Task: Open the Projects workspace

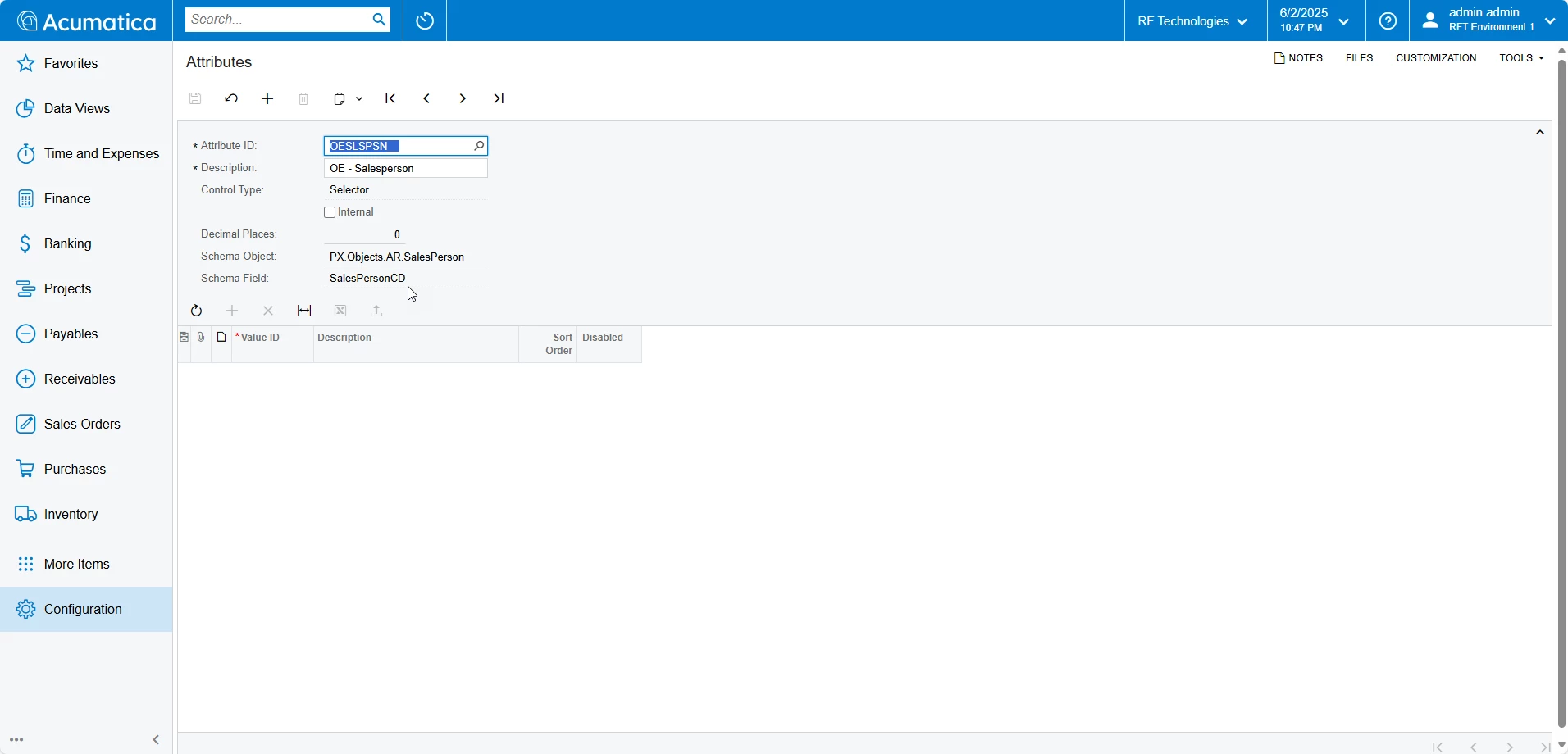Action: pyautogui.click(x=86, y=289)
